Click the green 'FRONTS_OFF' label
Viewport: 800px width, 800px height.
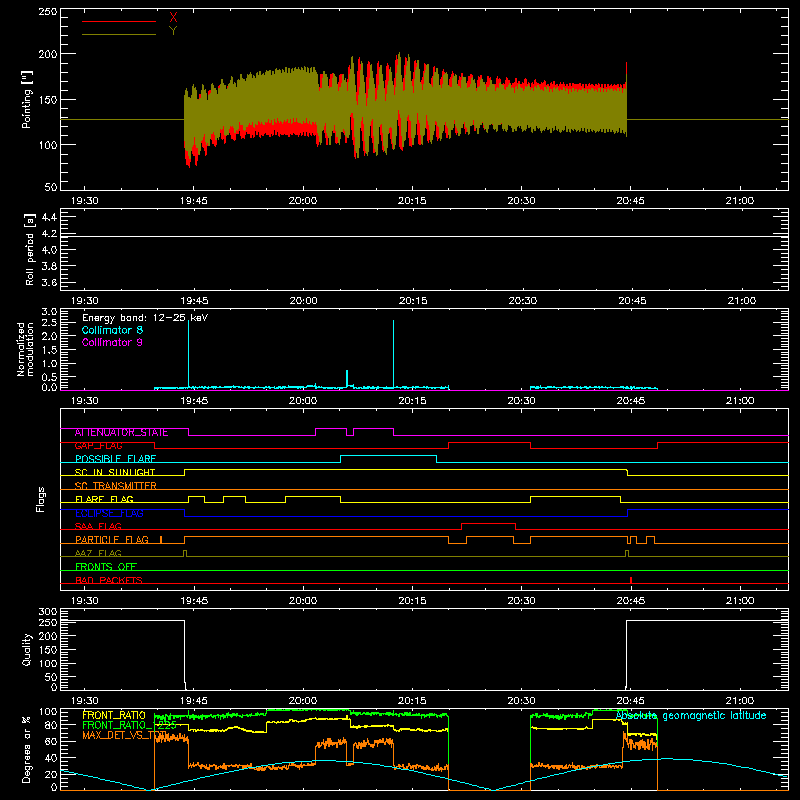pos(106,567)
